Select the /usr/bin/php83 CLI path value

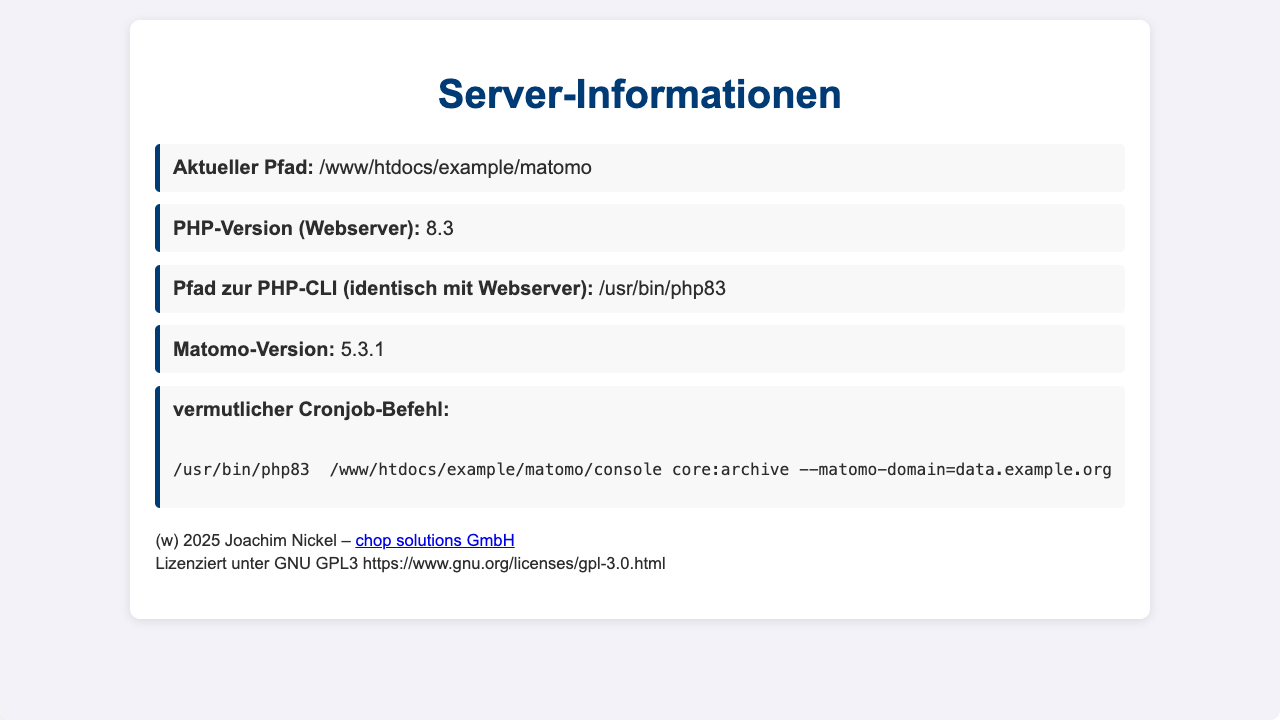[662, 289]
